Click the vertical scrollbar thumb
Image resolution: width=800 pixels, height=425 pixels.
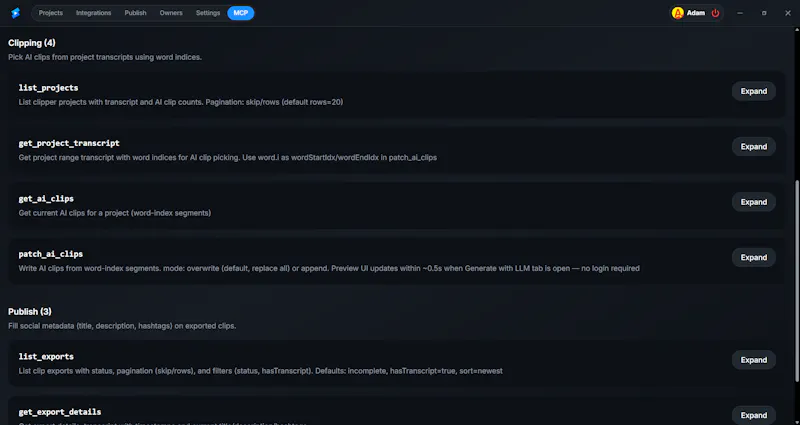tap(797, 281)
